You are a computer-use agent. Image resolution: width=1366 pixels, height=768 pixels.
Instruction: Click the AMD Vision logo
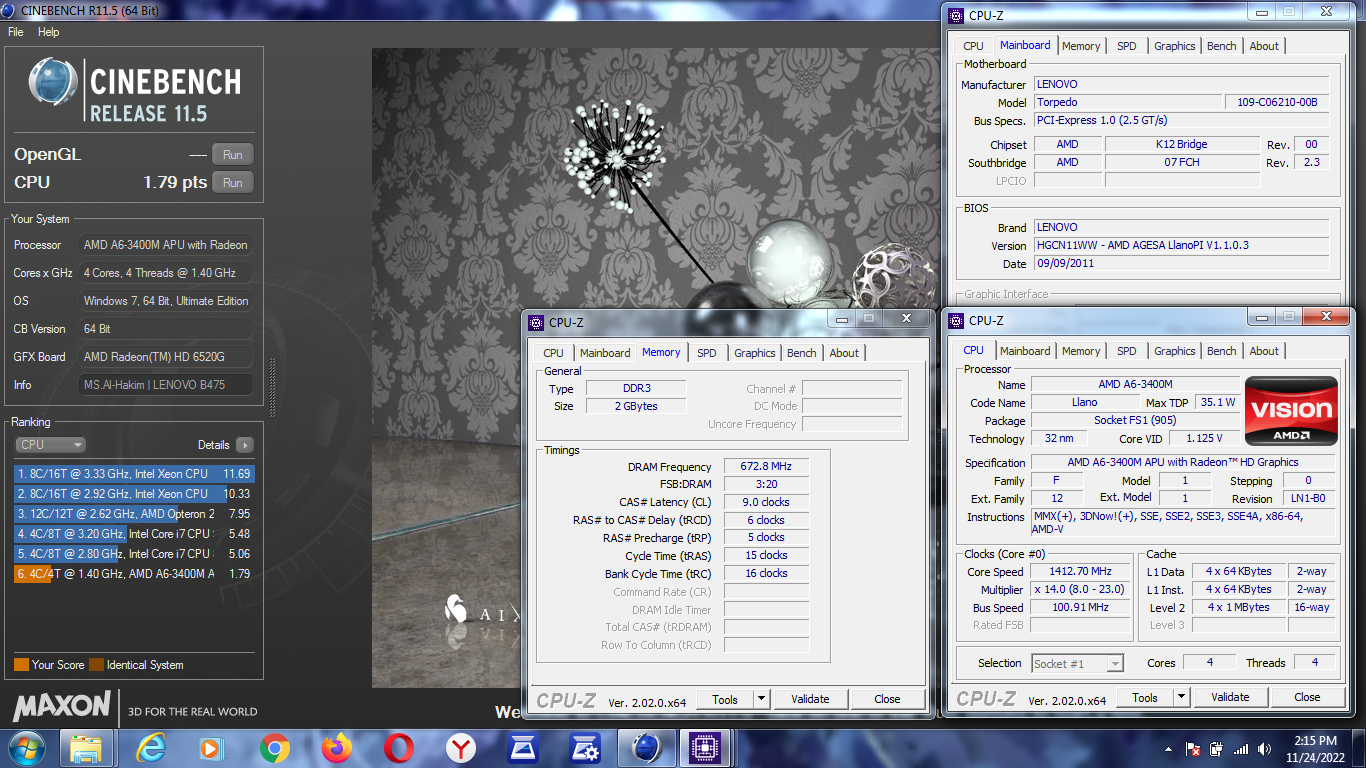pyautogui.click(x=1291, y=411)
